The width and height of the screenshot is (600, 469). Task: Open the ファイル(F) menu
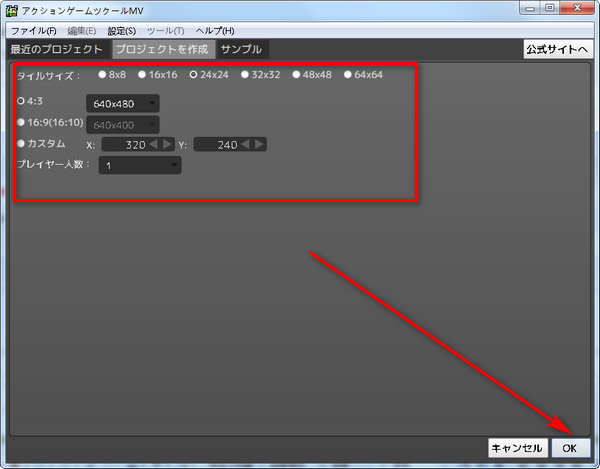[x=34, y=31]
